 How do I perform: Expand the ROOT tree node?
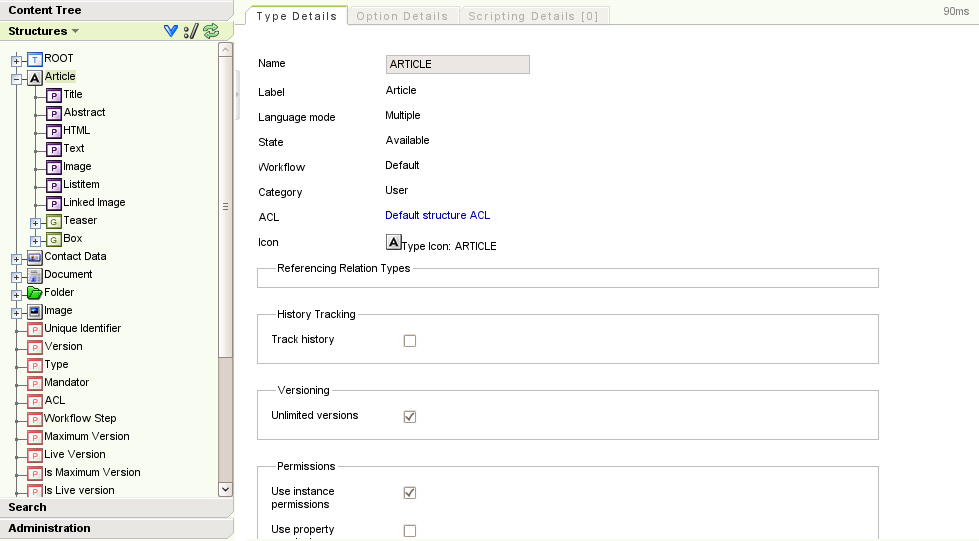coord(17,59)
